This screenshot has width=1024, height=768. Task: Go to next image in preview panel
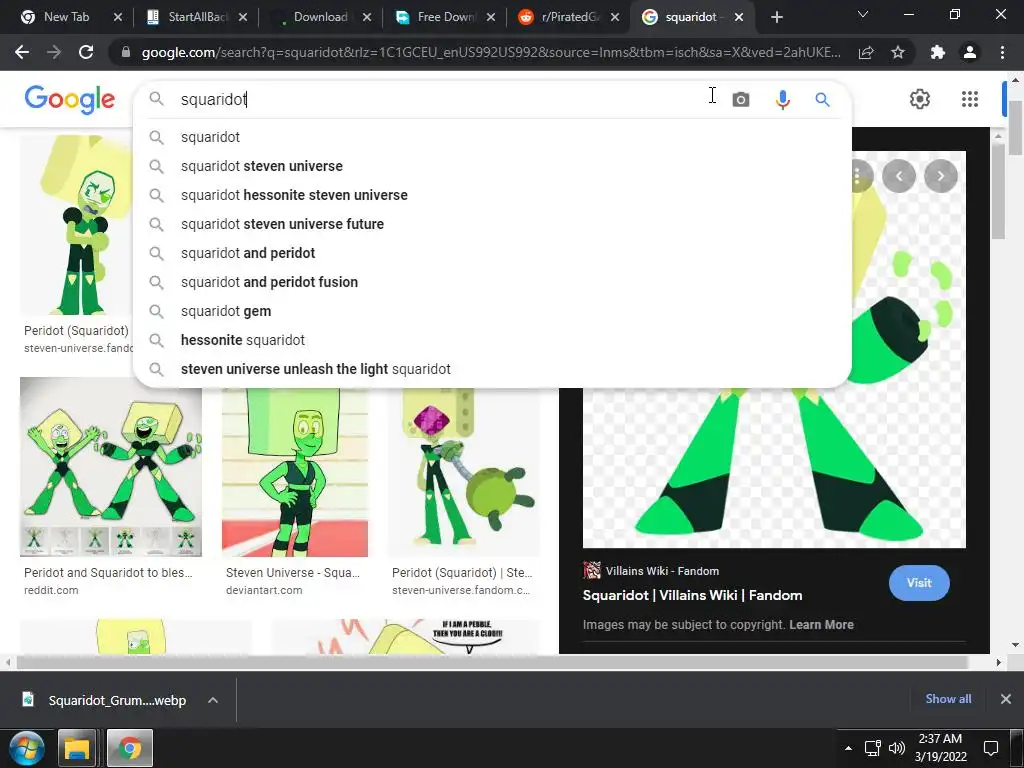940,176
